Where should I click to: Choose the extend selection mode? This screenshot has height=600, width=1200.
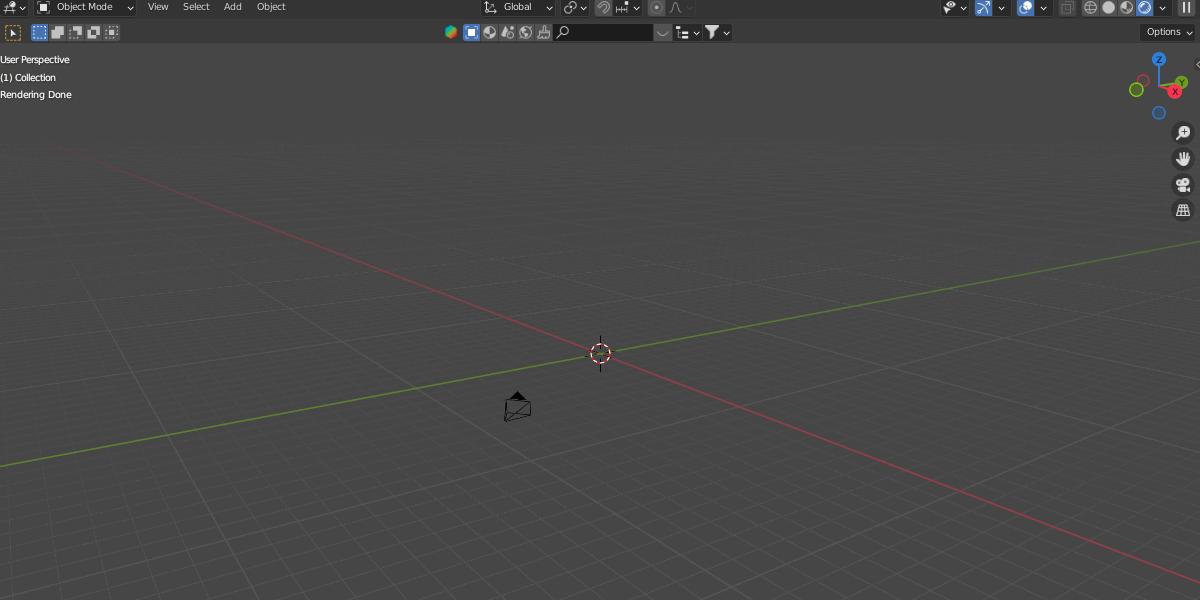point(58,32)
